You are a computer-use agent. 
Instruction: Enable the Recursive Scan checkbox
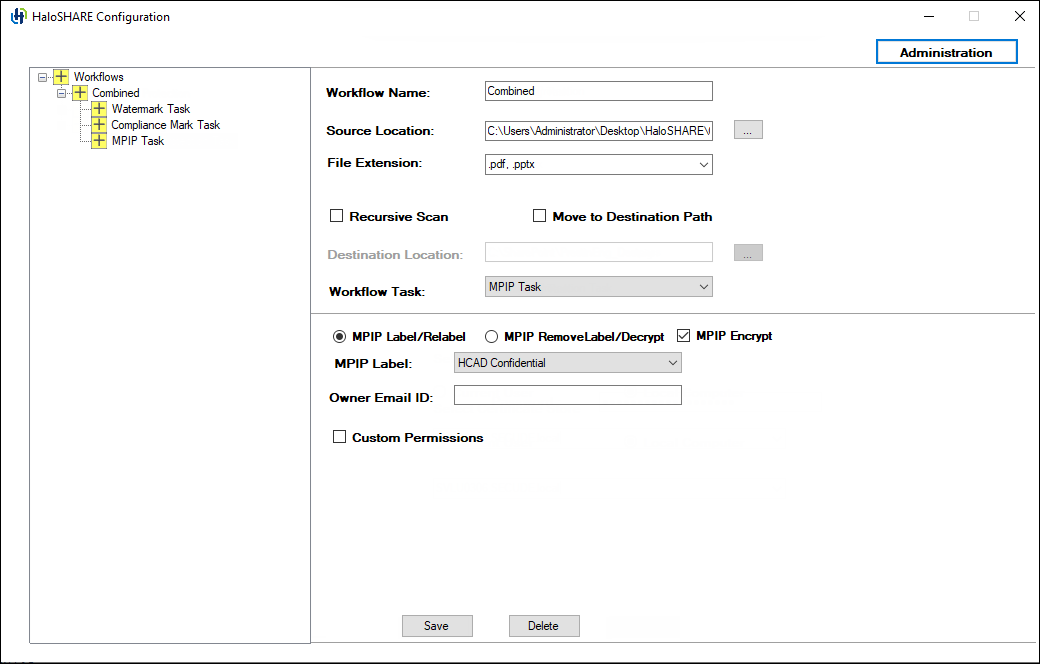[x=337, y=216]
